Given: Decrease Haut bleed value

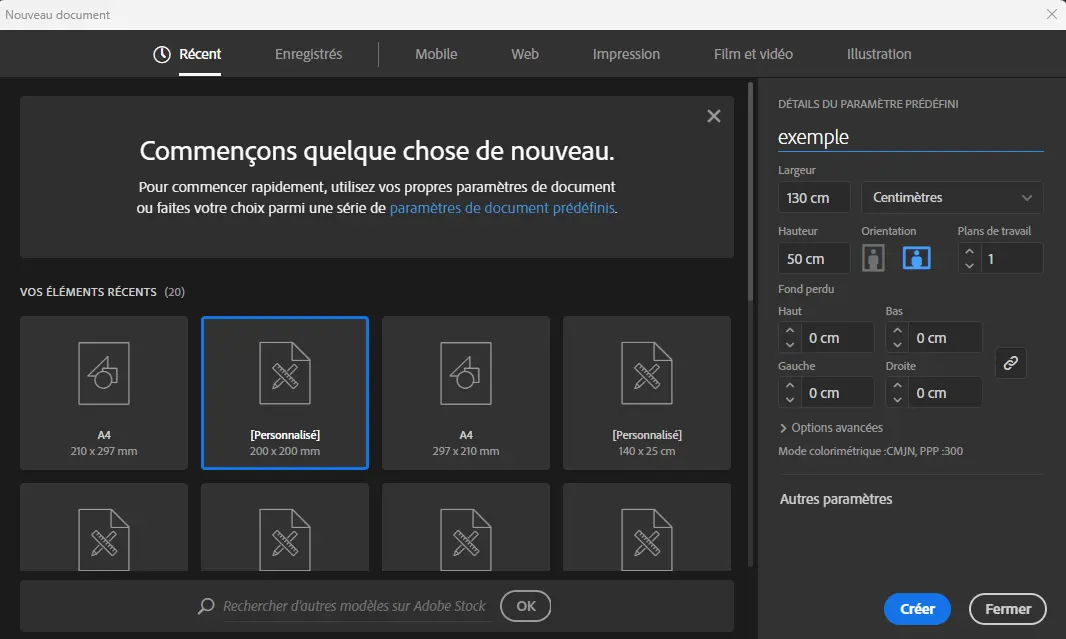Looking at the screenshot, I should pyautogui.click(x=789, y=345).
